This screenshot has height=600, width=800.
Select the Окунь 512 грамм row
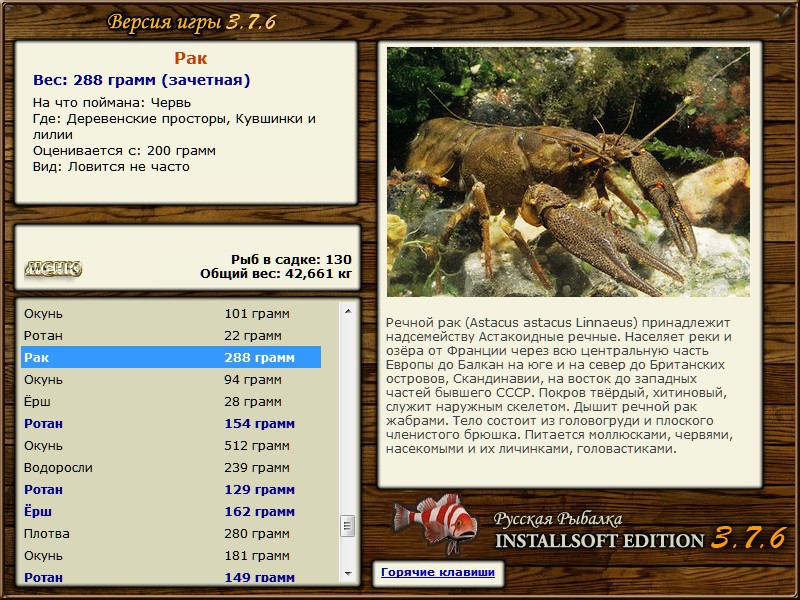[x=171, y=445]
